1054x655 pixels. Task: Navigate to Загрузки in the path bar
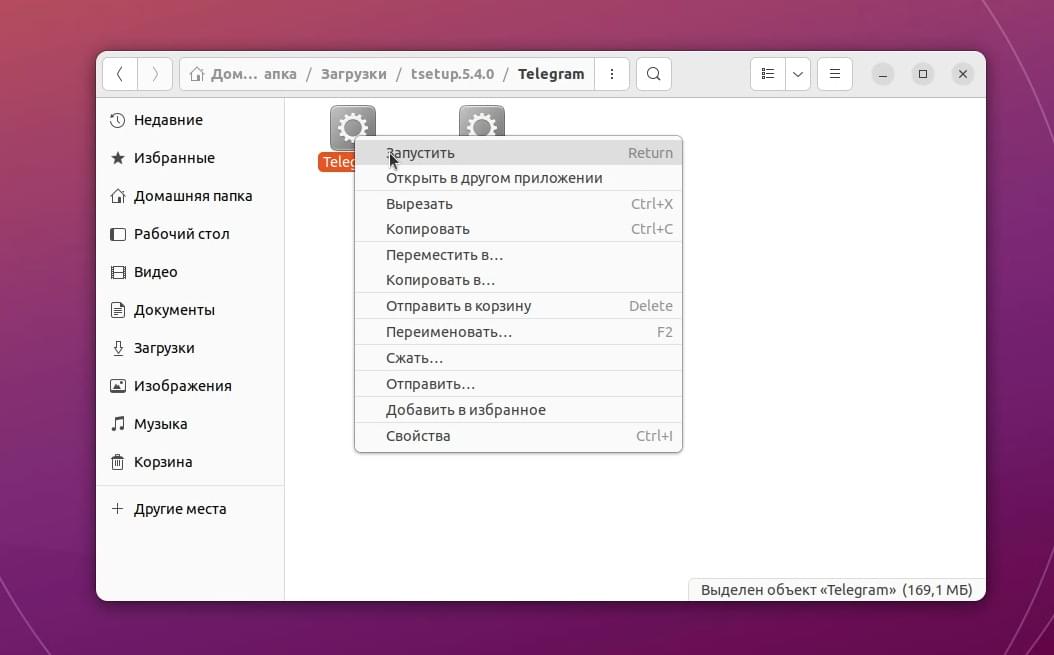354,74
